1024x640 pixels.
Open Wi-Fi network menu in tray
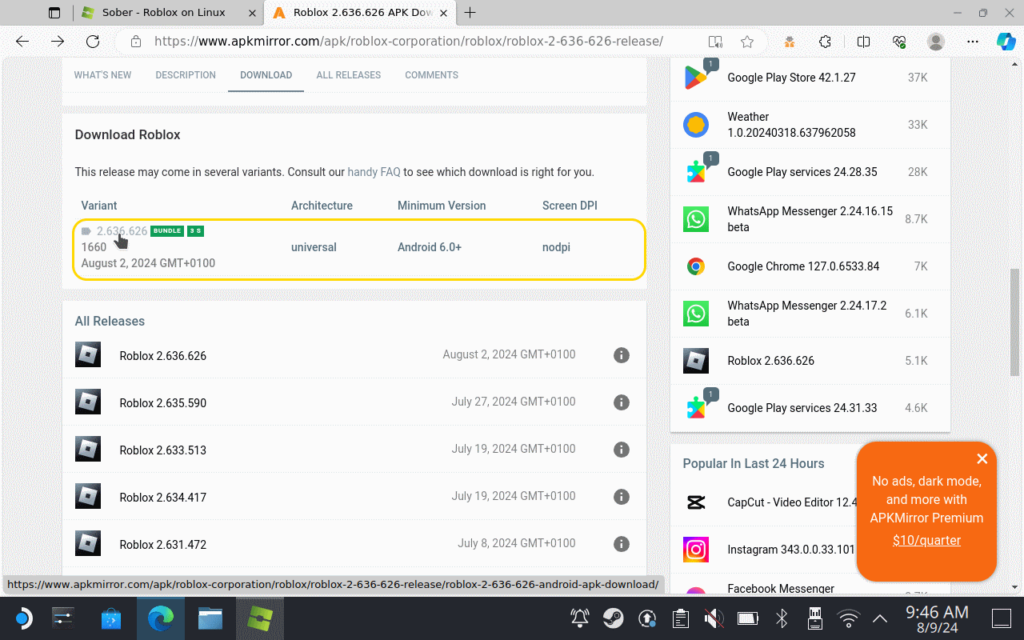848,618
